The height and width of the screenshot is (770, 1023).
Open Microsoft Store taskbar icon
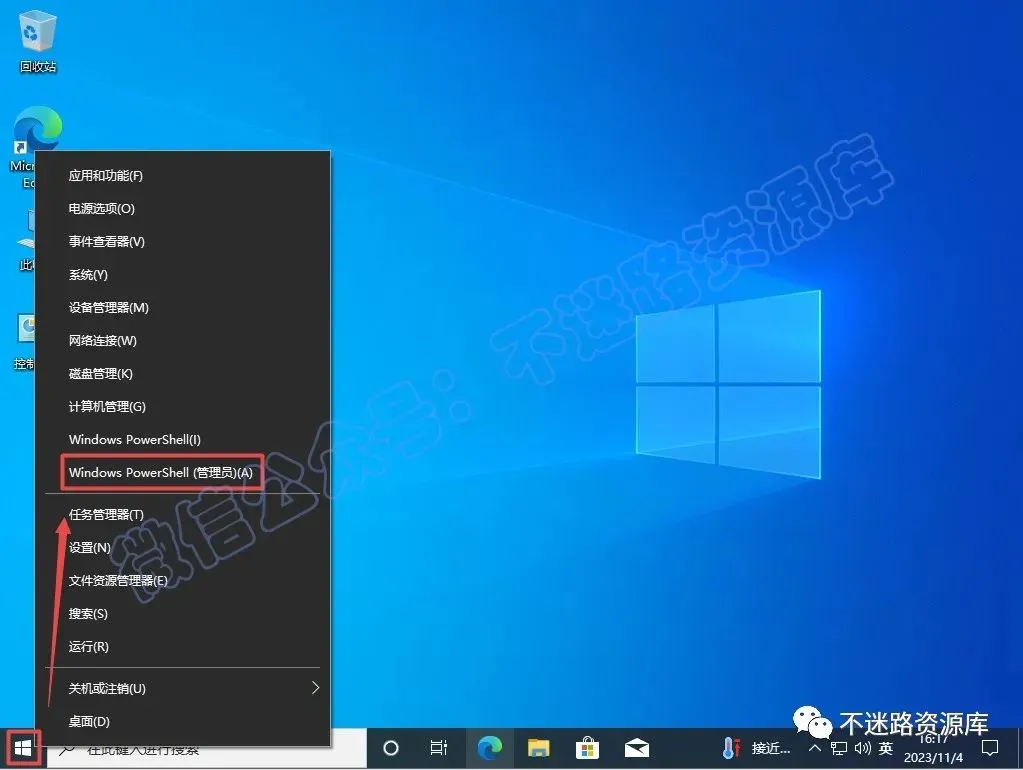(587, 748)
